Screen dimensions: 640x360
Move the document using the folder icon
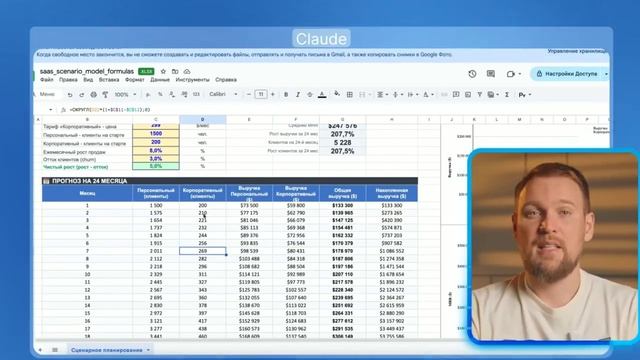click(175, 71)
